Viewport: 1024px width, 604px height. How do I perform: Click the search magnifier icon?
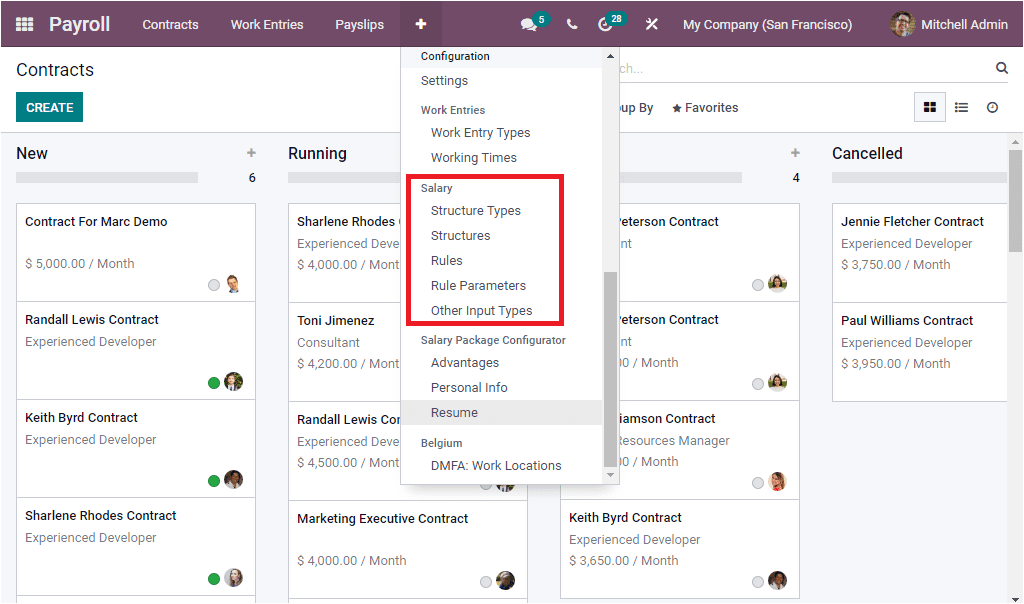tap(1001, 67)
